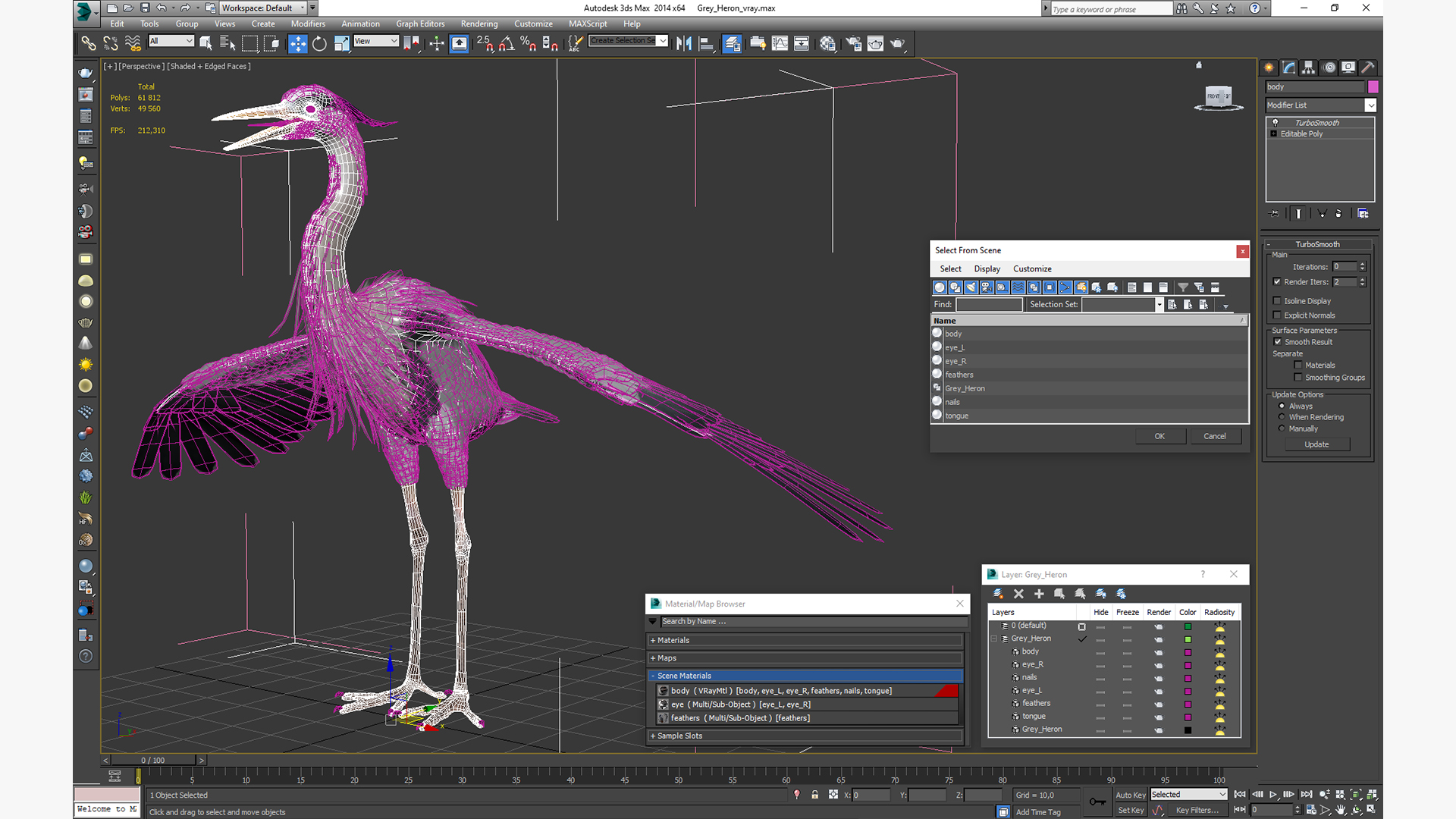The image size is (1456, 819).
Task: Enable Separate by Materials checkbox
Action: pyautogui.click(x=1298, y=366)
